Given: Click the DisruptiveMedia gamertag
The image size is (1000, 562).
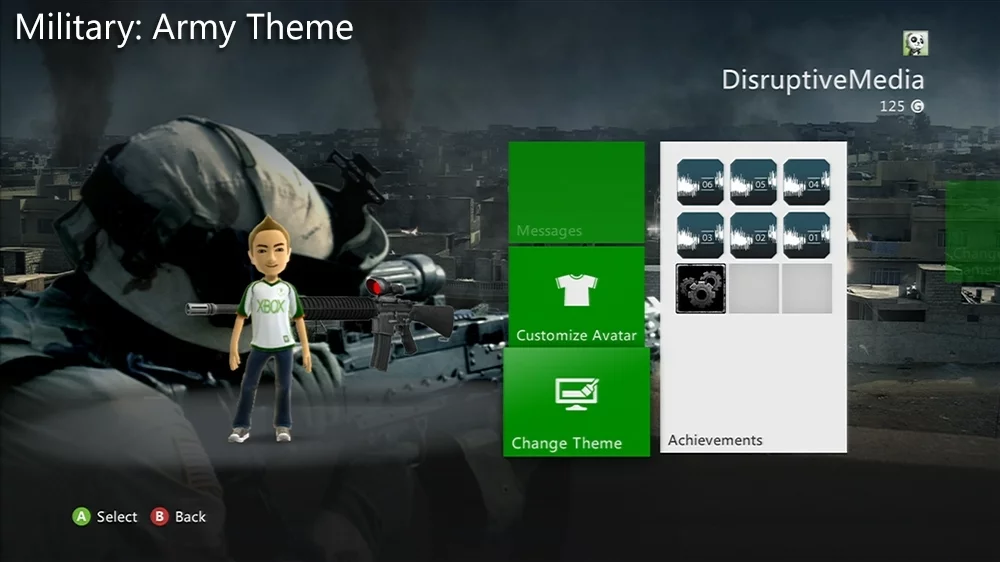Looking at the screenshot, I should click(x=823, y=80).
